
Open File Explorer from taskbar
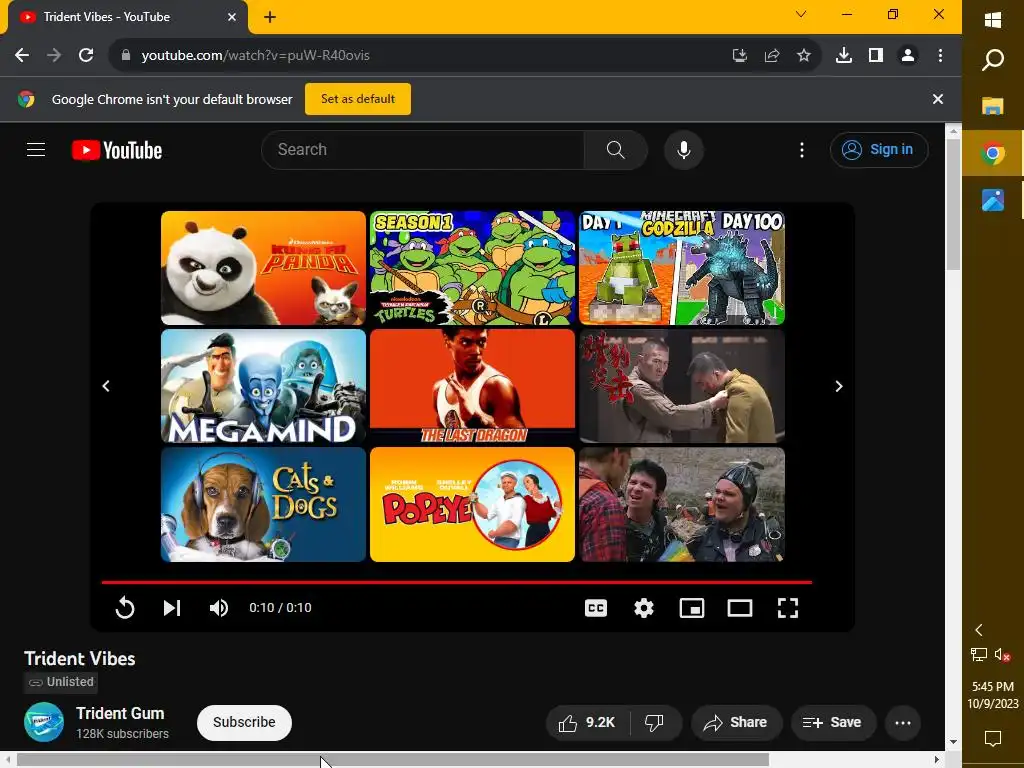point(993,106)
